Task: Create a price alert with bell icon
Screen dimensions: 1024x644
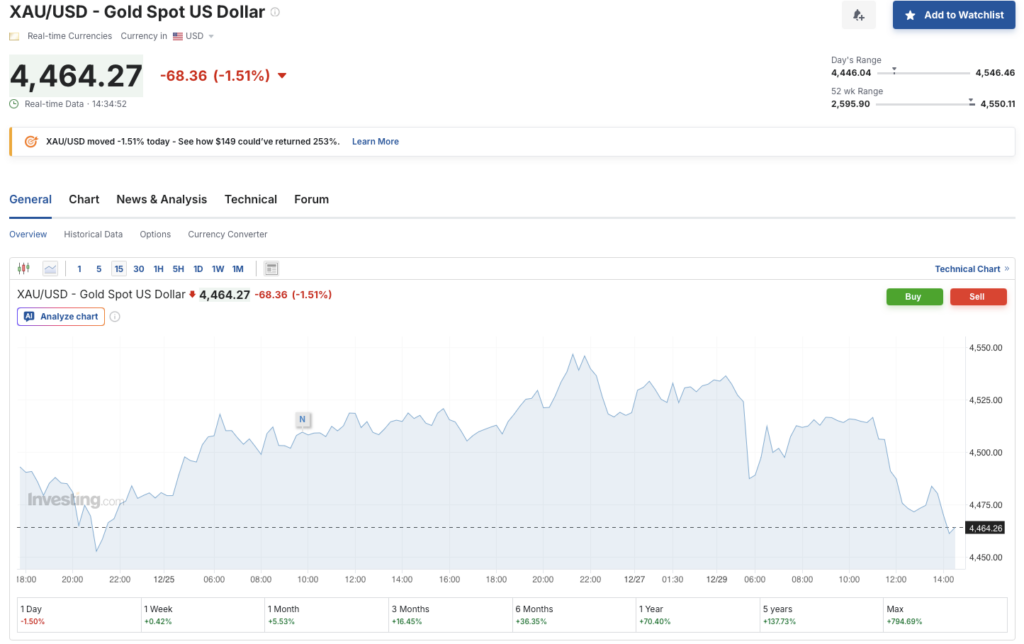Action: 858,14
